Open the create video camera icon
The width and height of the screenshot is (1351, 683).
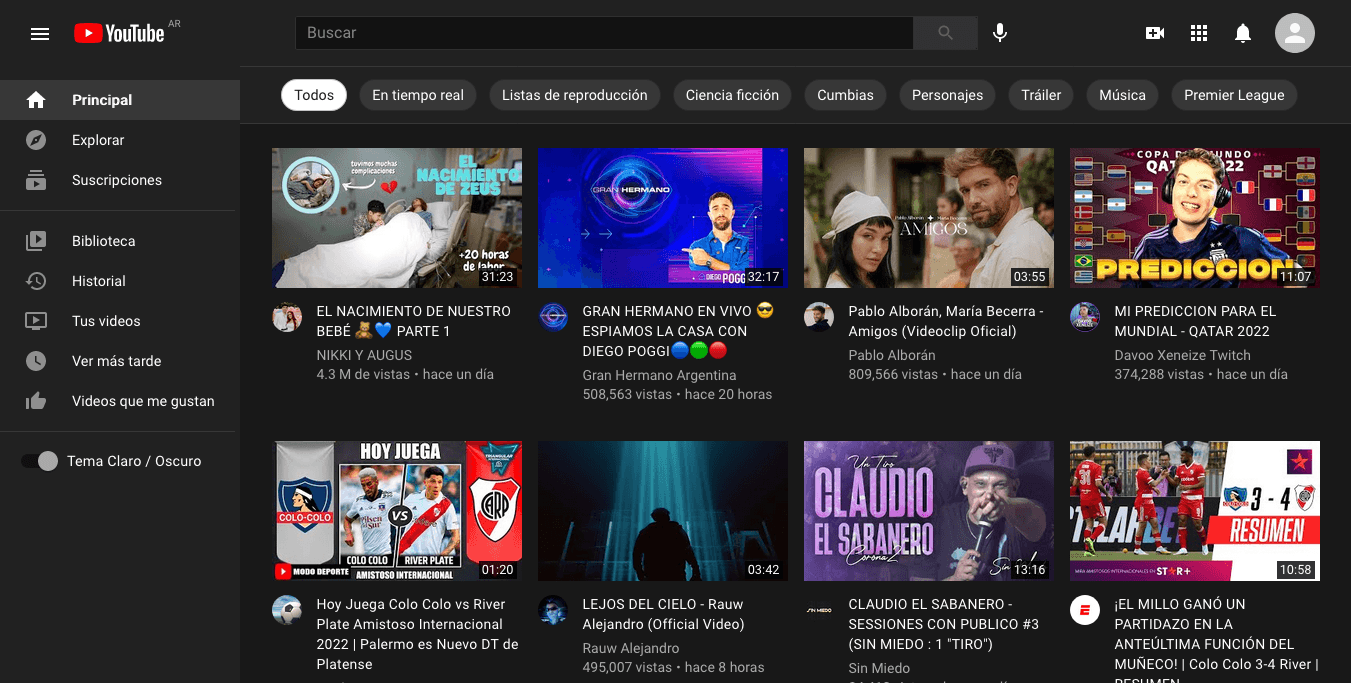click(1155, 33)
